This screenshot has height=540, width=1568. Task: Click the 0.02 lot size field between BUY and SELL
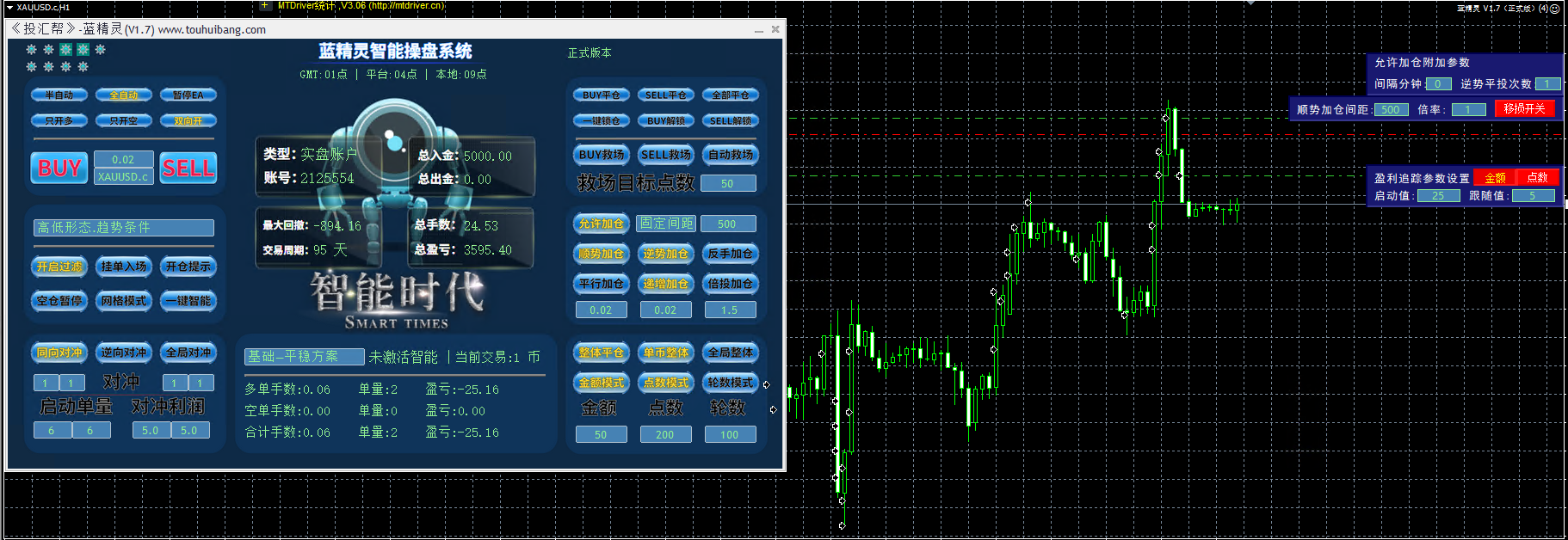point(124,159)
